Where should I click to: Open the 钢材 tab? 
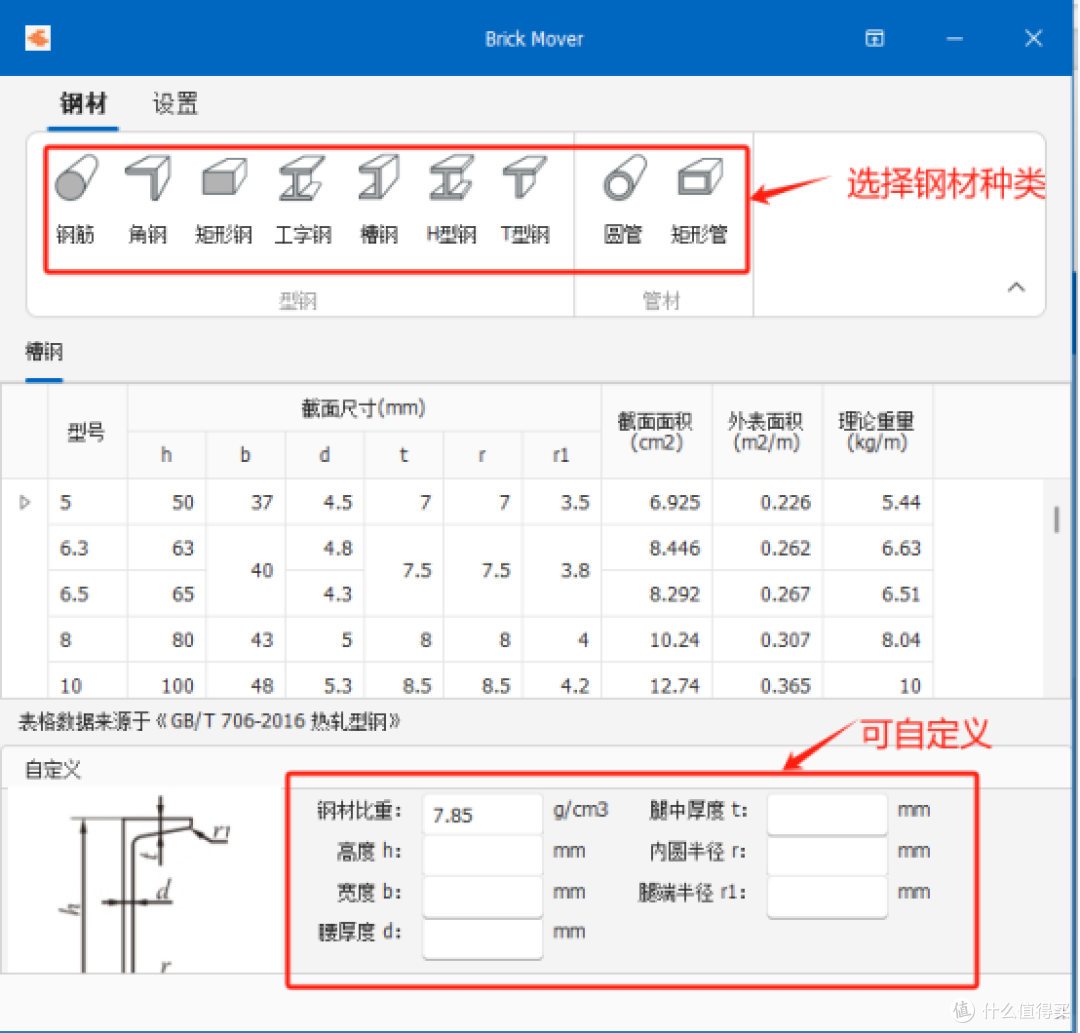click(x=83, y=104)
